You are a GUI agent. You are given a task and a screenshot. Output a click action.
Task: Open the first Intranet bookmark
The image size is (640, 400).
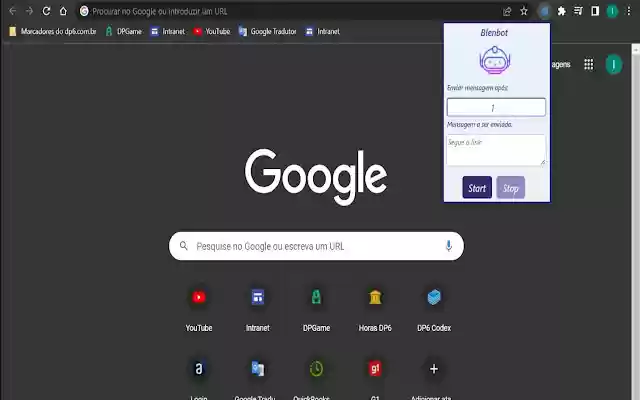pyautogui.click(x=168, y=31)
